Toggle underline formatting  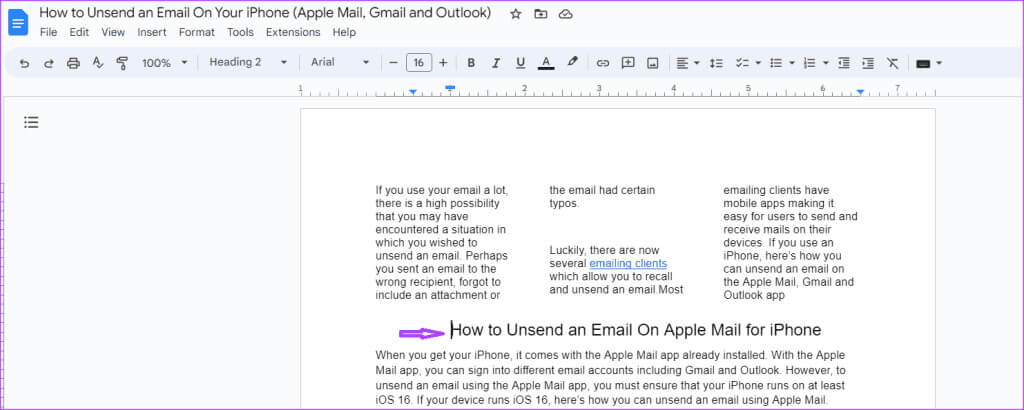click(x=520, y=63)
